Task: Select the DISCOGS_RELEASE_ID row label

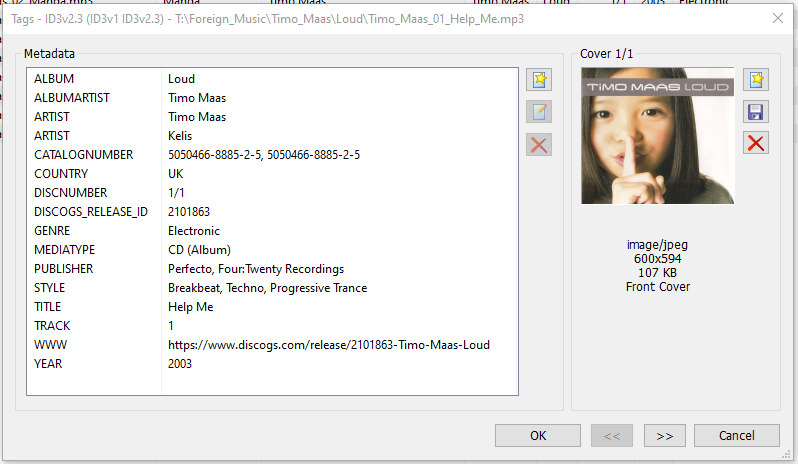Action: point(91,212)
